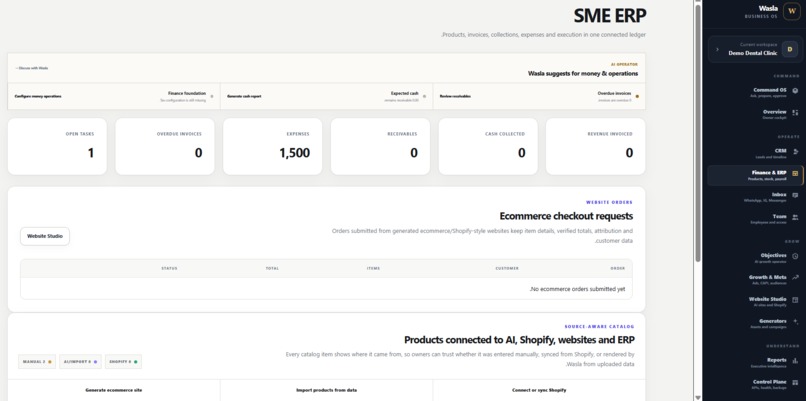Open CRM using its sidebar icon
The width and height of the screenshot is (806, 401).
click(795, 152)
